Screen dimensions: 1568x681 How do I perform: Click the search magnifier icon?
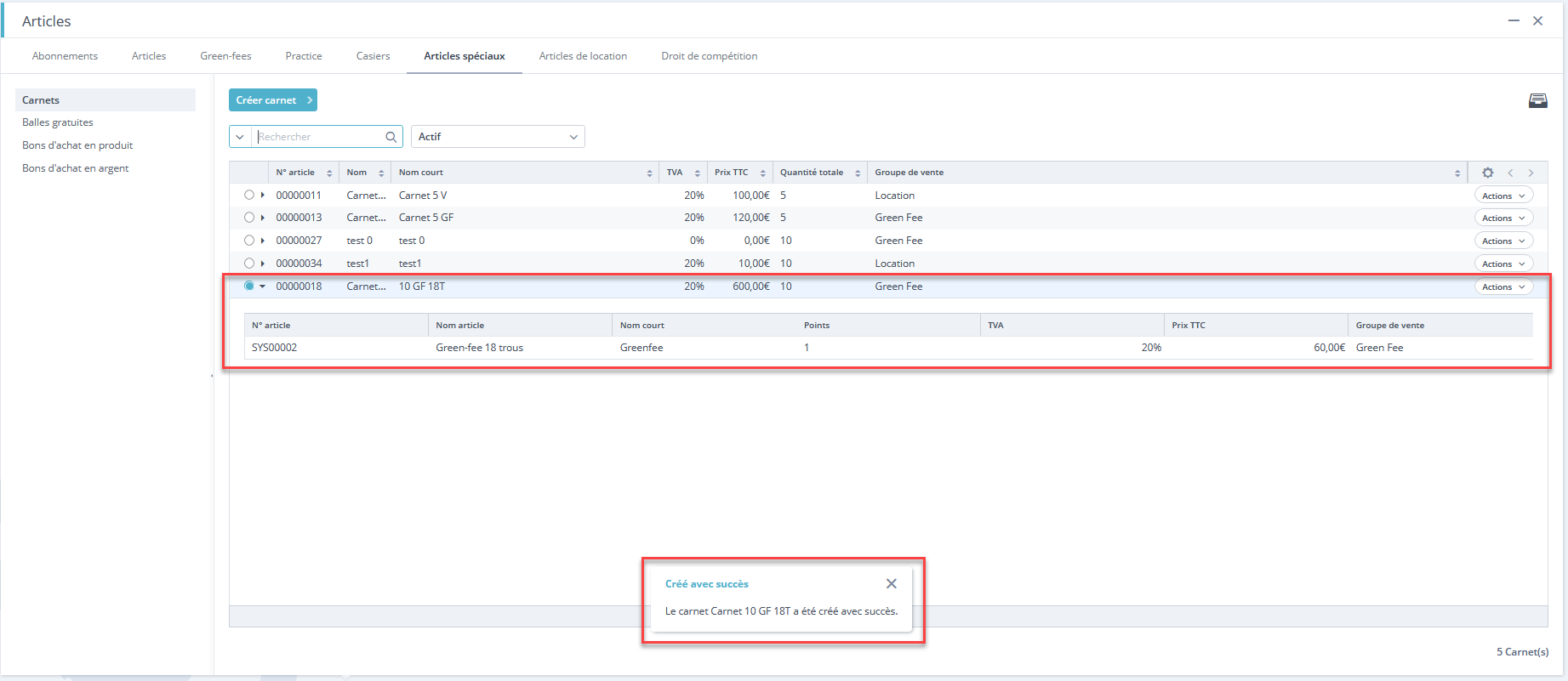[x=391, y=137]
